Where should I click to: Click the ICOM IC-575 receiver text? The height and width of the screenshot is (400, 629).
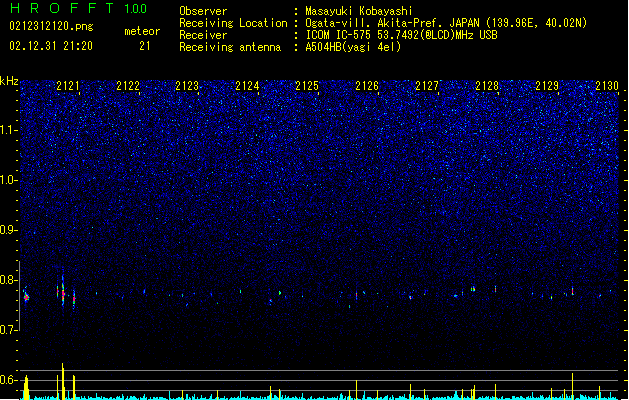tap(402, 35)
